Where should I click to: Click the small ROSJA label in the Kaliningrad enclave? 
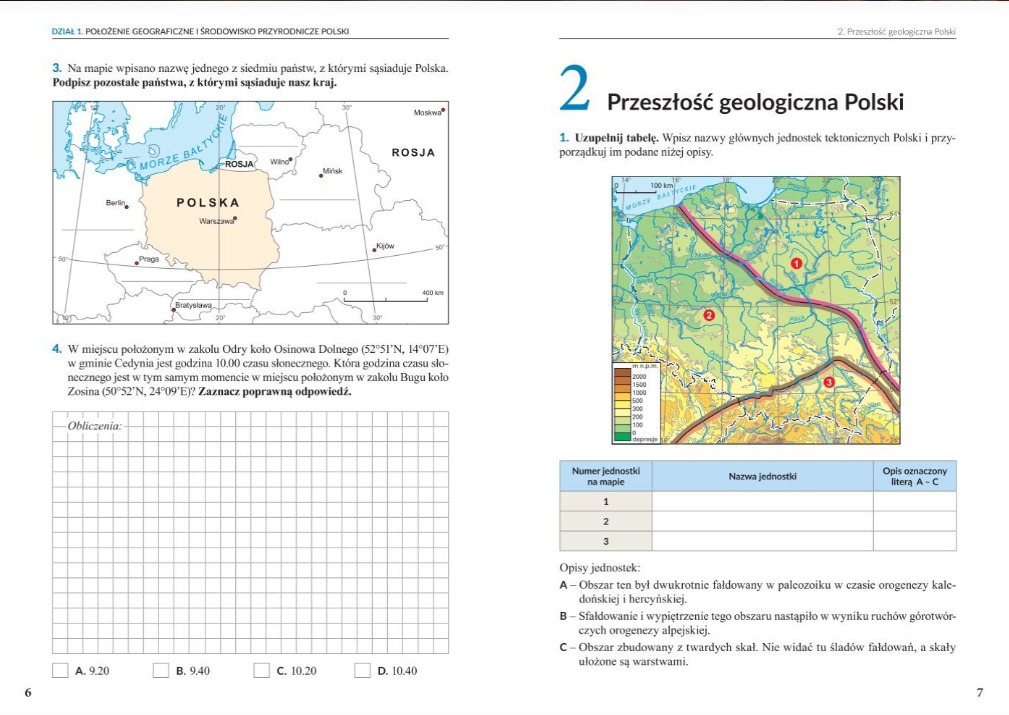click(x=239, y=164)
